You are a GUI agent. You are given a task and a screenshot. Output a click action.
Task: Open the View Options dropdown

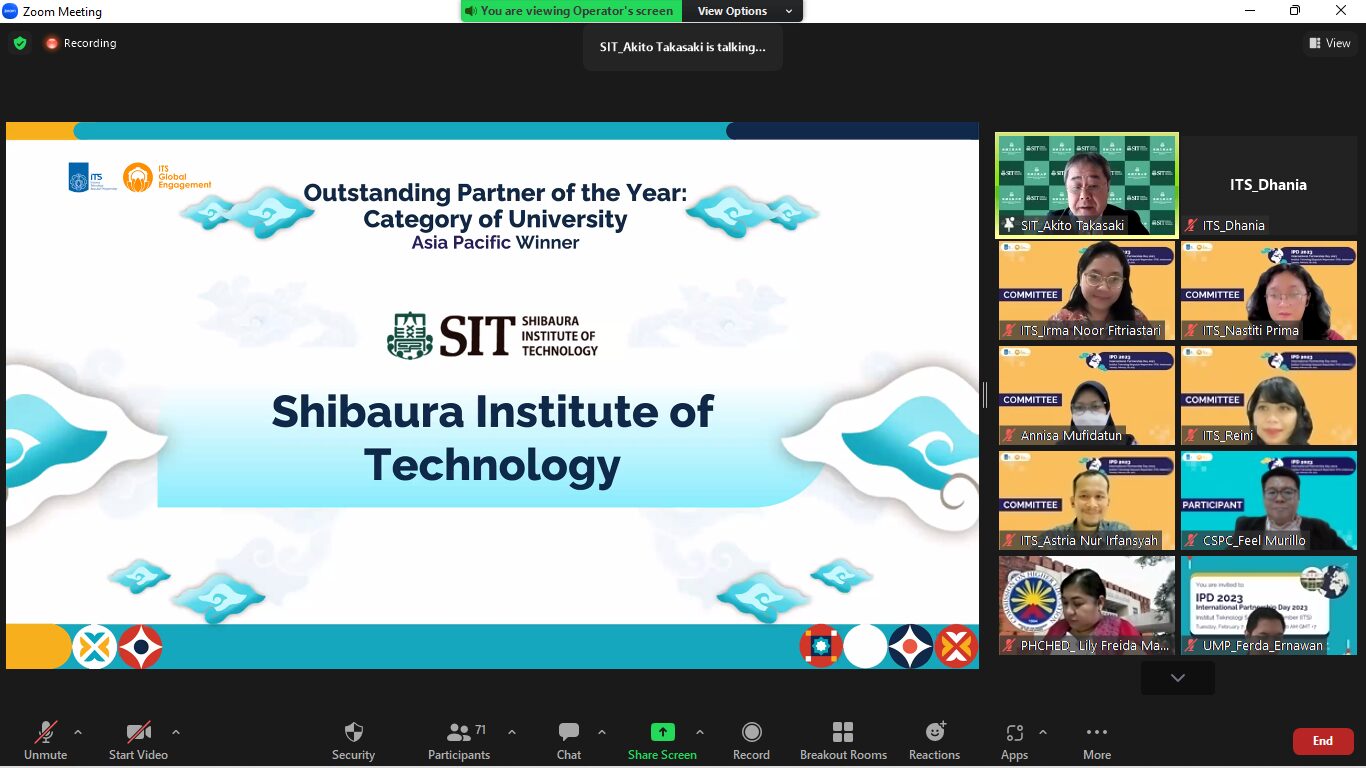tap(743, 11)
